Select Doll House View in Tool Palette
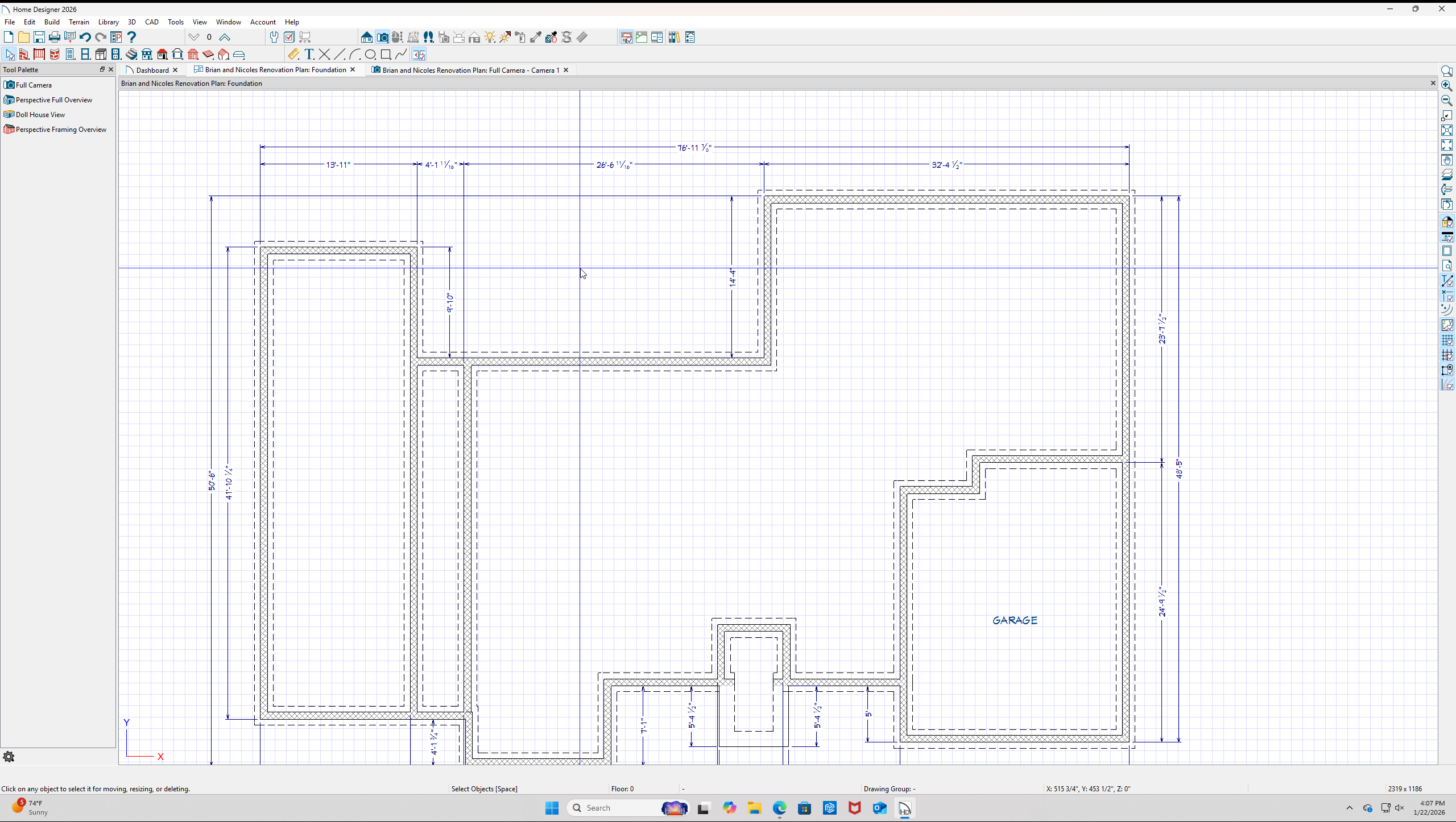This screenshot has width=1456, height=822. point(40,115)
